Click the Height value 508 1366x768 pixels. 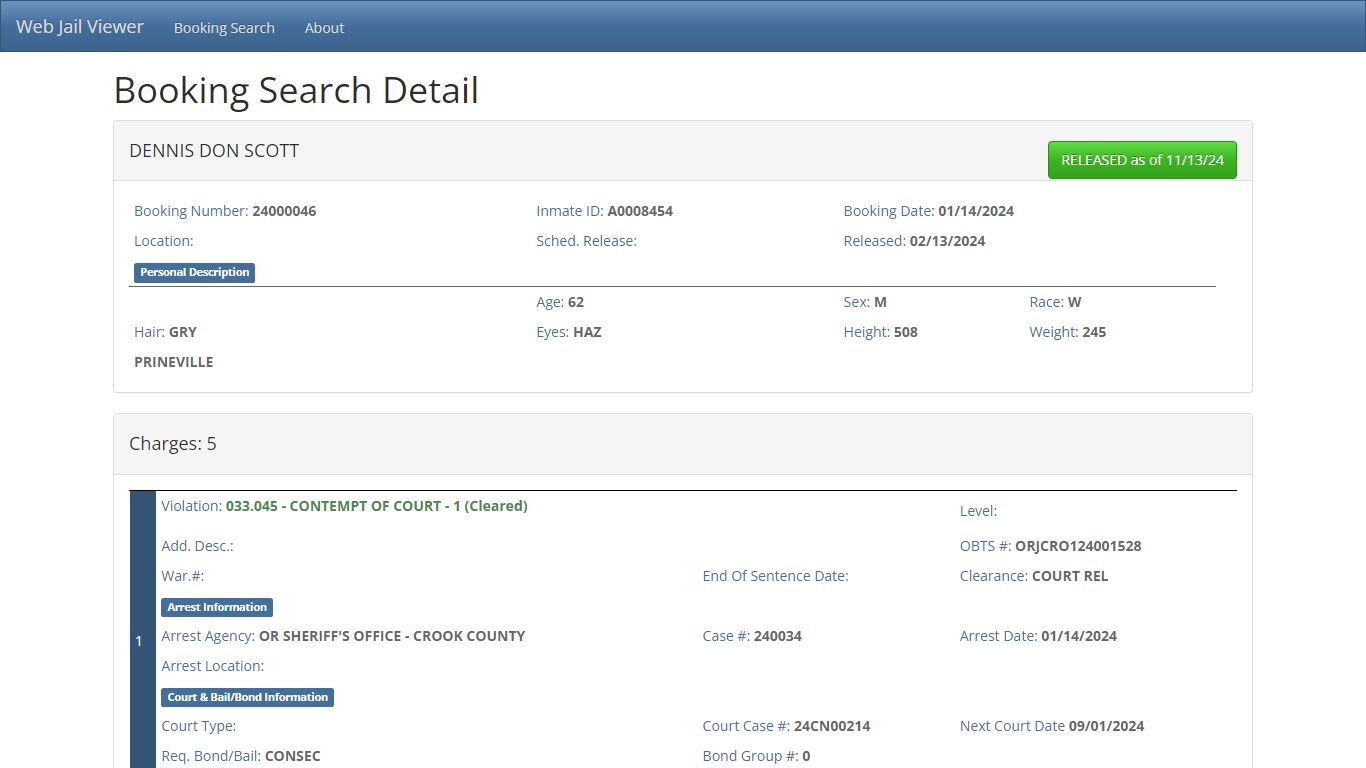[x=906, y=332]
